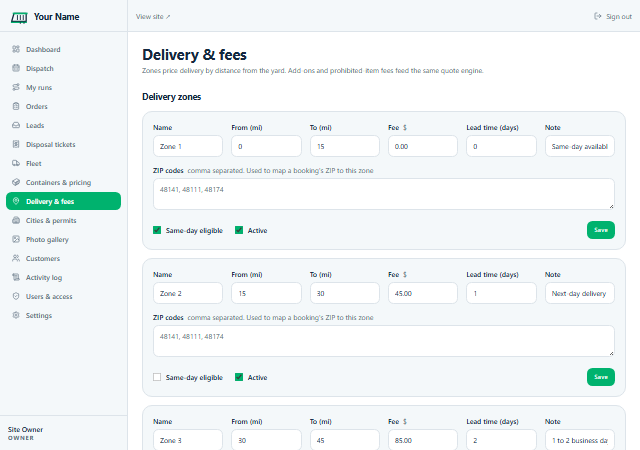Edit Zone 1 To (mi) value 15
The width and height of the screenshot is (640, 450).
344,146
